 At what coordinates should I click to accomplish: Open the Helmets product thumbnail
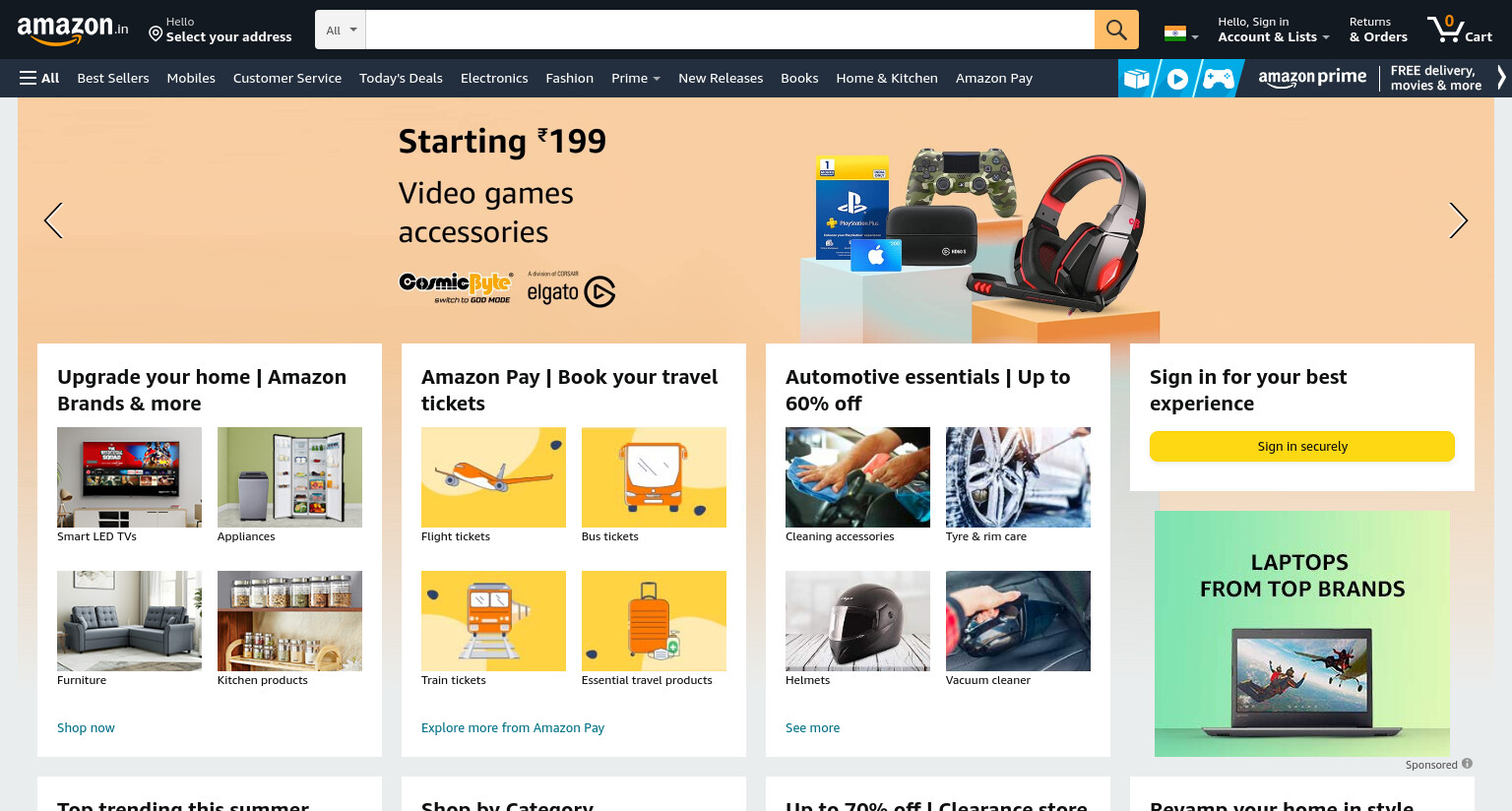coord(857,621)
